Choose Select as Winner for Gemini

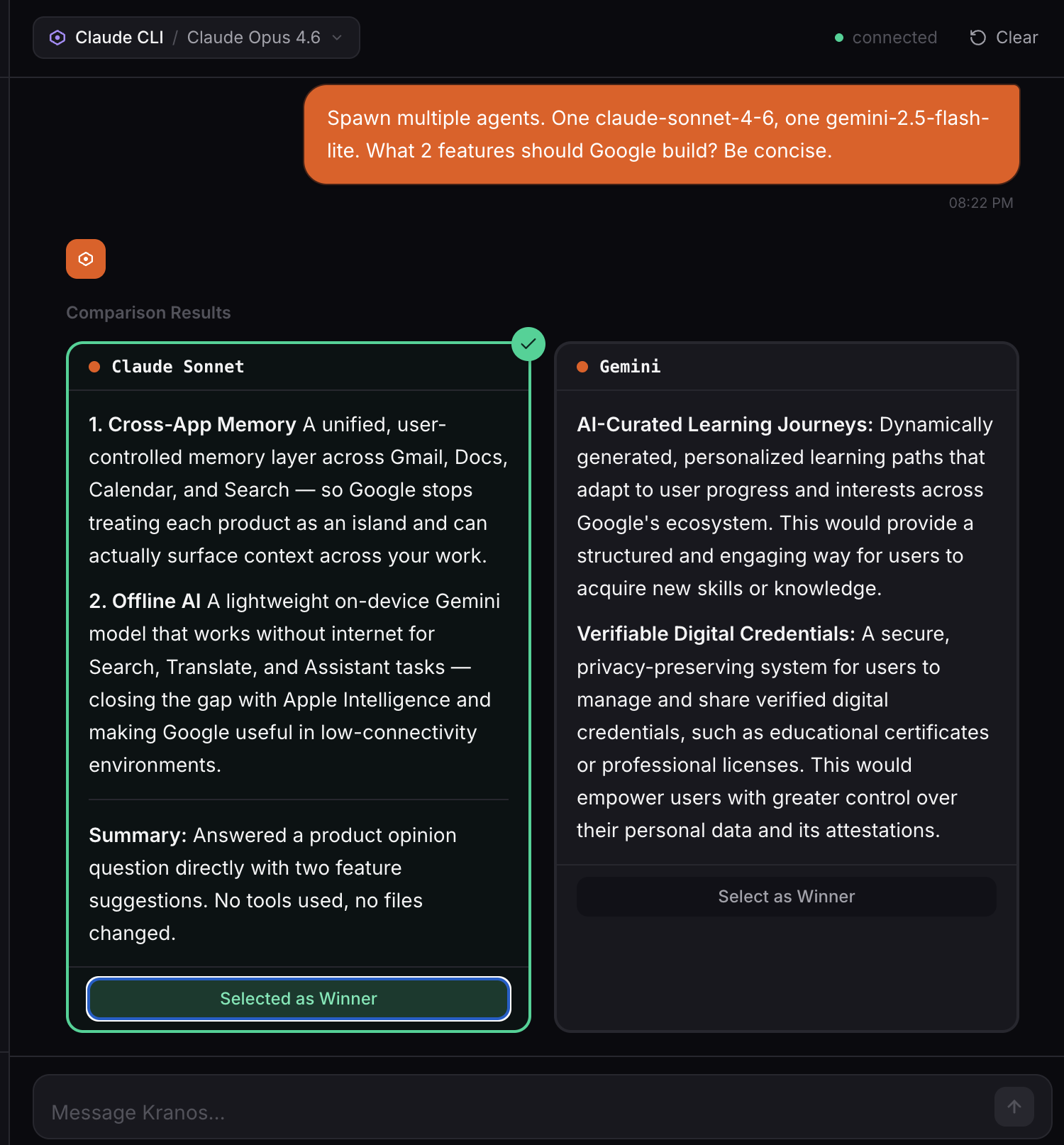[x=786, y=897]
